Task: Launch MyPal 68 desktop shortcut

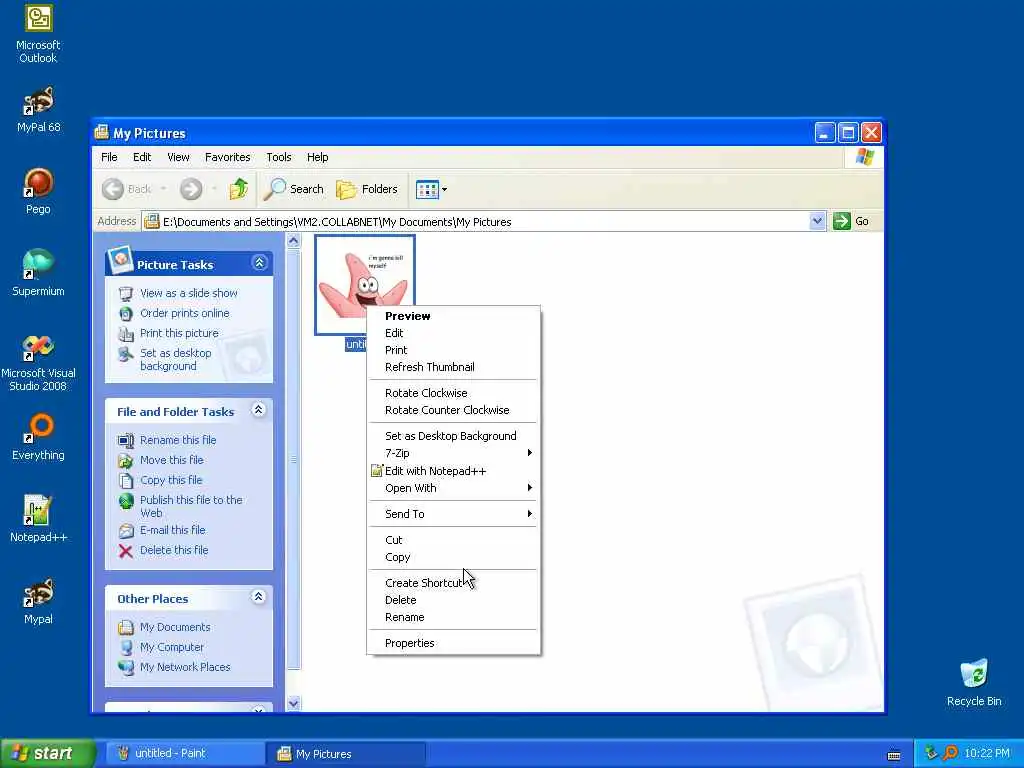Action: [x=38, y=110]
